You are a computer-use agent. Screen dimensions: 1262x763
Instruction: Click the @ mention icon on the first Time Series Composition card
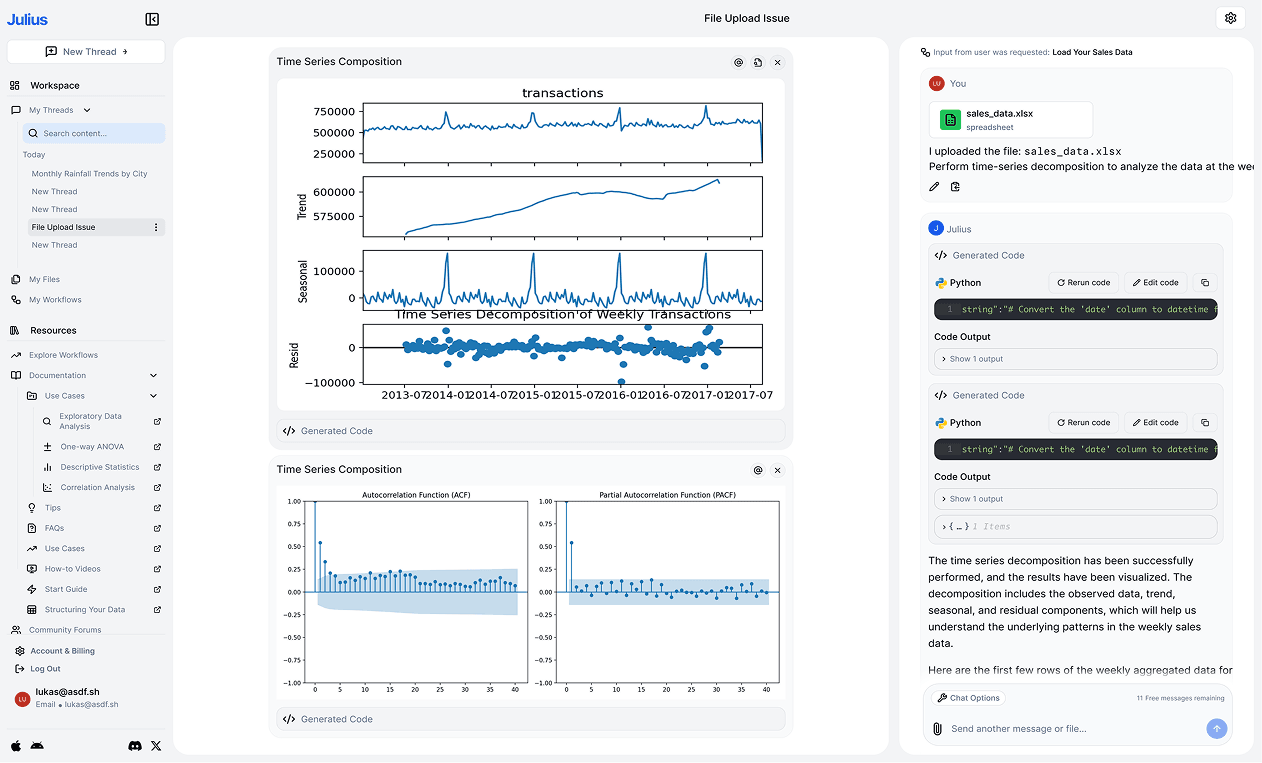(x=739, y=62)
